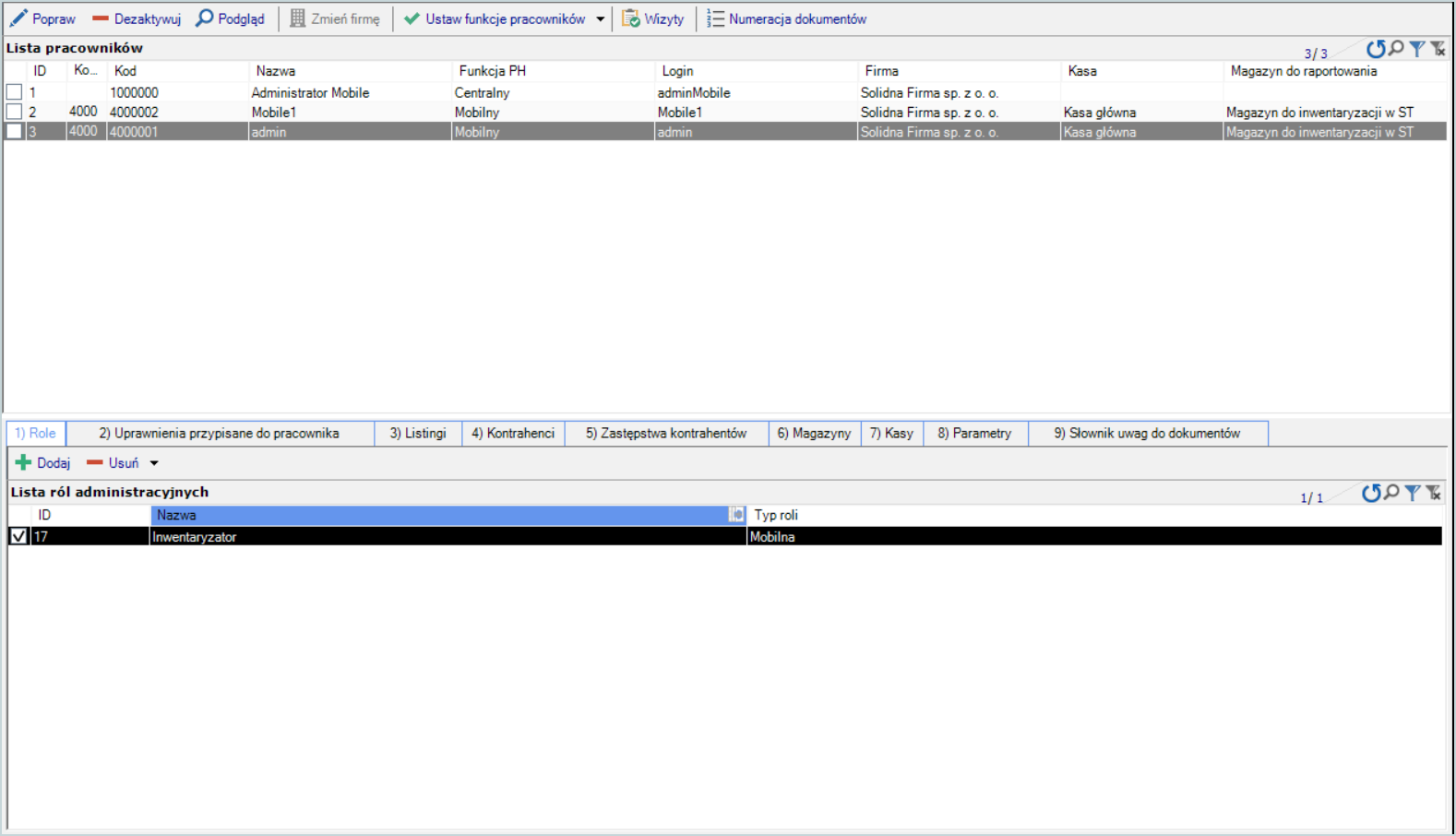Open the 3) Listingi tab
Screen dimensions: 1456x836
click(418, 433)
